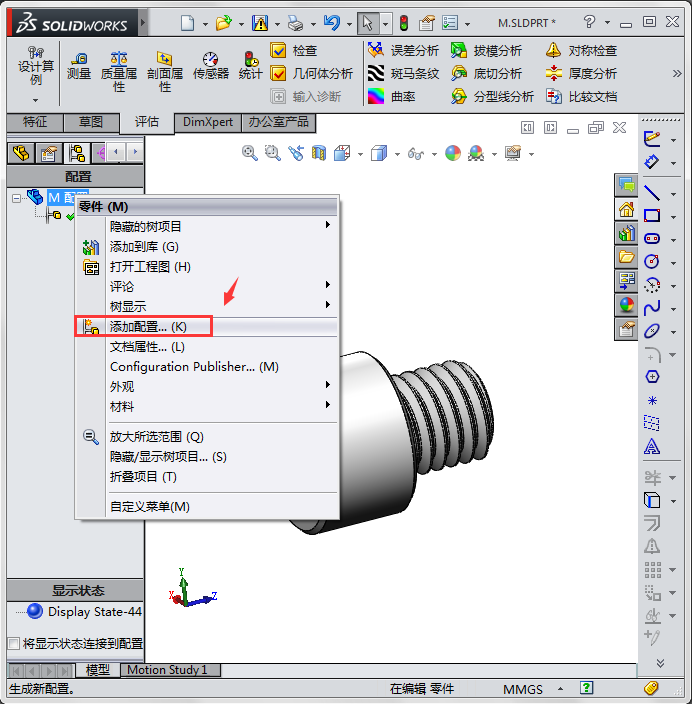Click the 检查 check tool checkbox icon

(x=279, y=50)
